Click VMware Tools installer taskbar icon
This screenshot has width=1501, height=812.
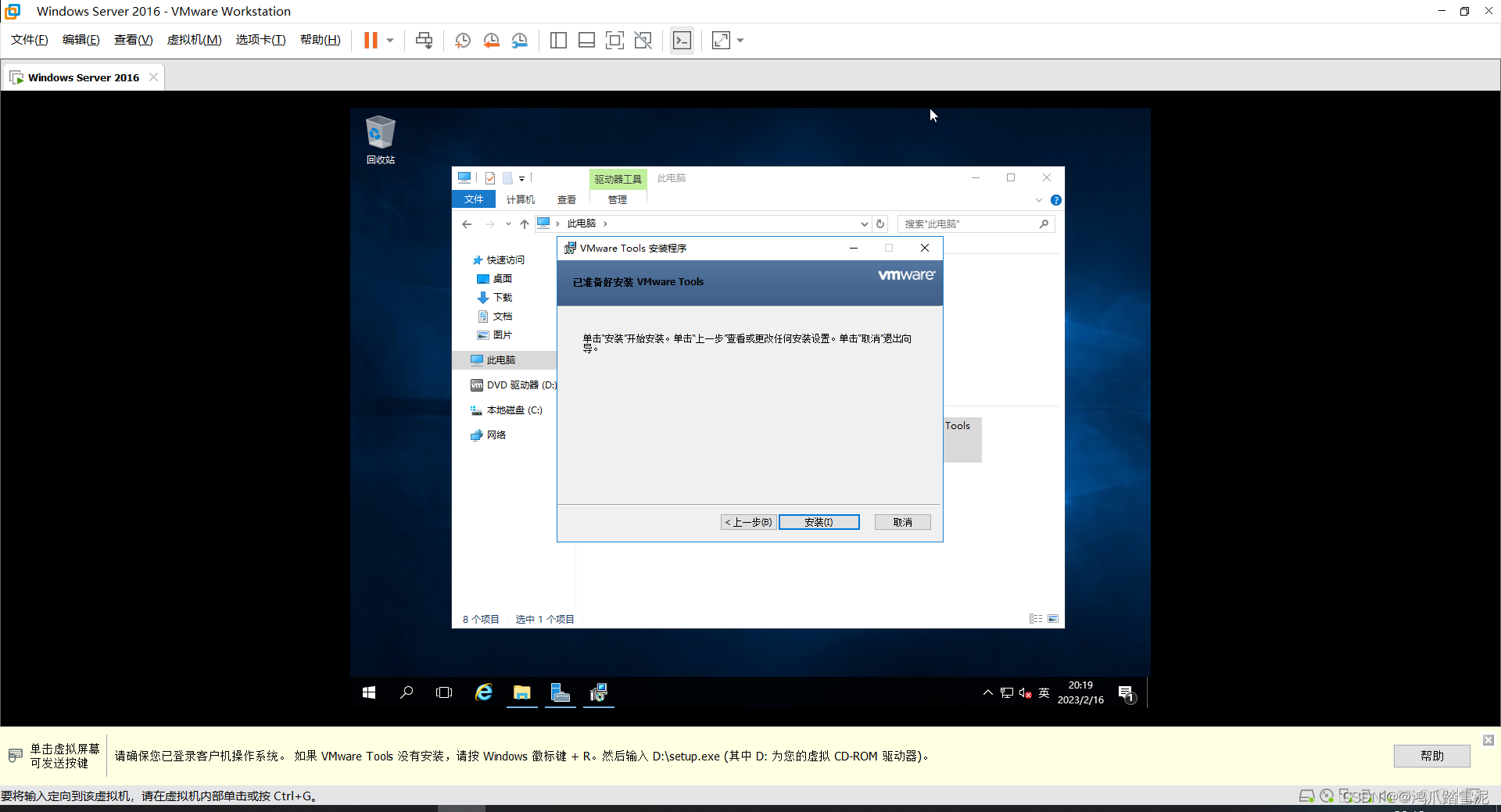click(x=599, y=692)
